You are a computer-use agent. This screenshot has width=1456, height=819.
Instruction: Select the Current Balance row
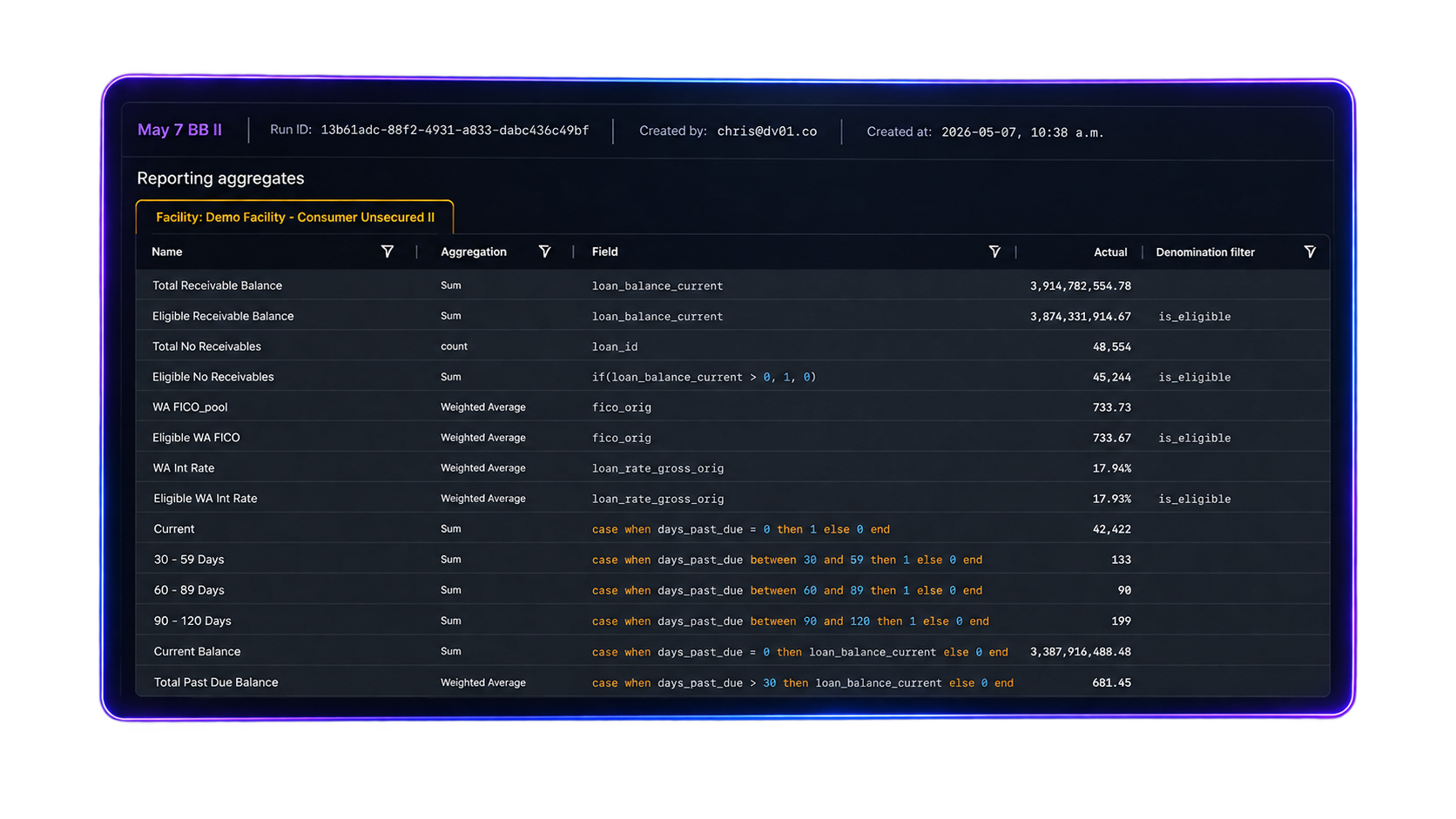(732, 651)
